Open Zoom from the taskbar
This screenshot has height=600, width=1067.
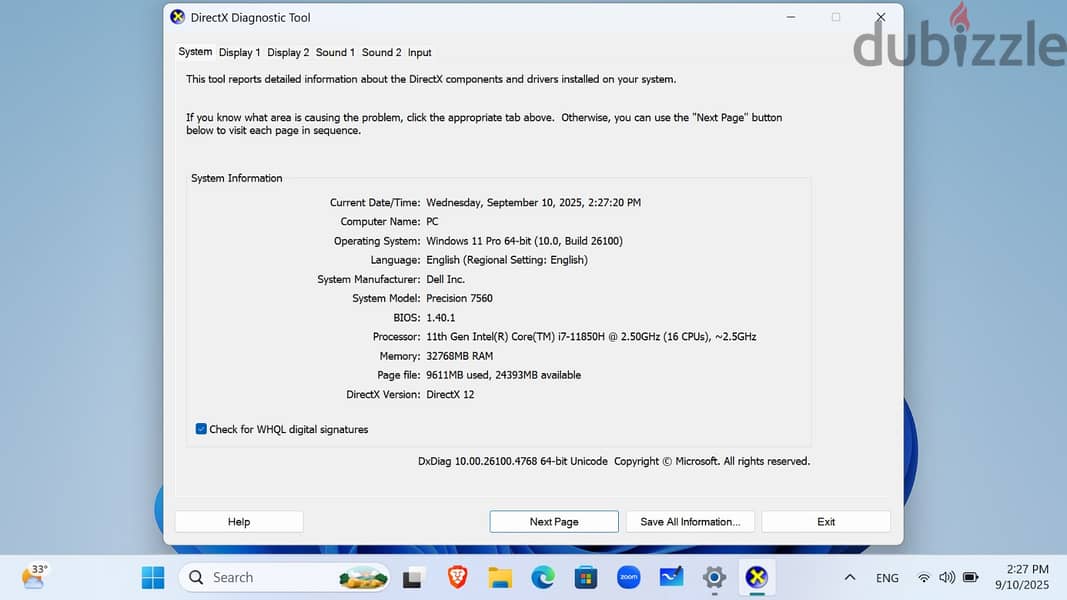[628, 578]
